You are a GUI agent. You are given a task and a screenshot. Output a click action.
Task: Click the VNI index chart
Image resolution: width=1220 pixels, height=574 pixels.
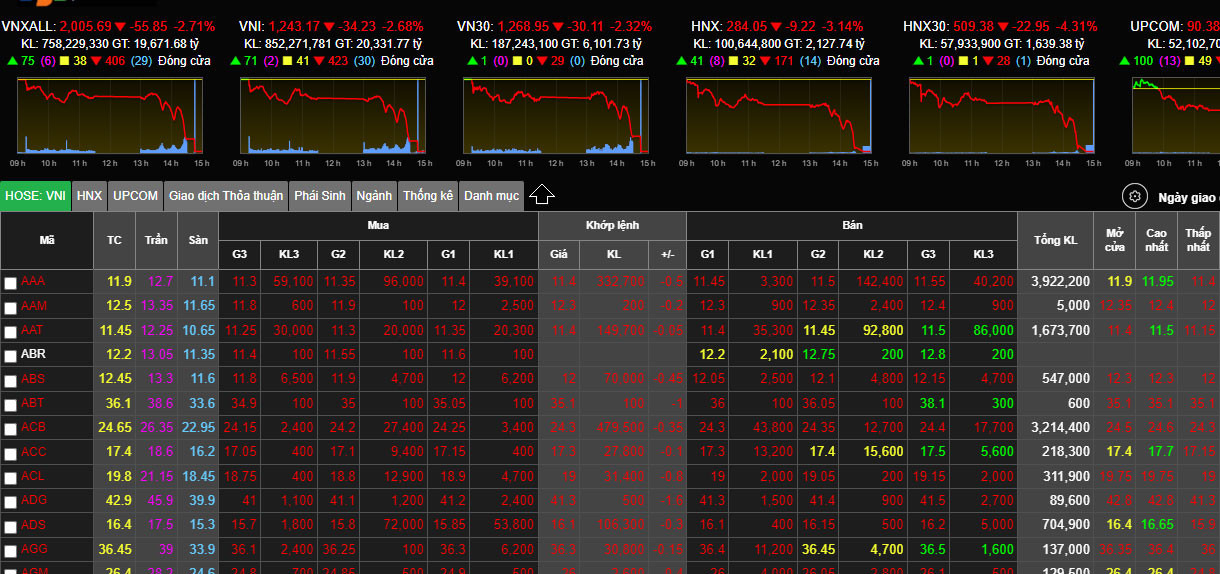pos(333,116)
